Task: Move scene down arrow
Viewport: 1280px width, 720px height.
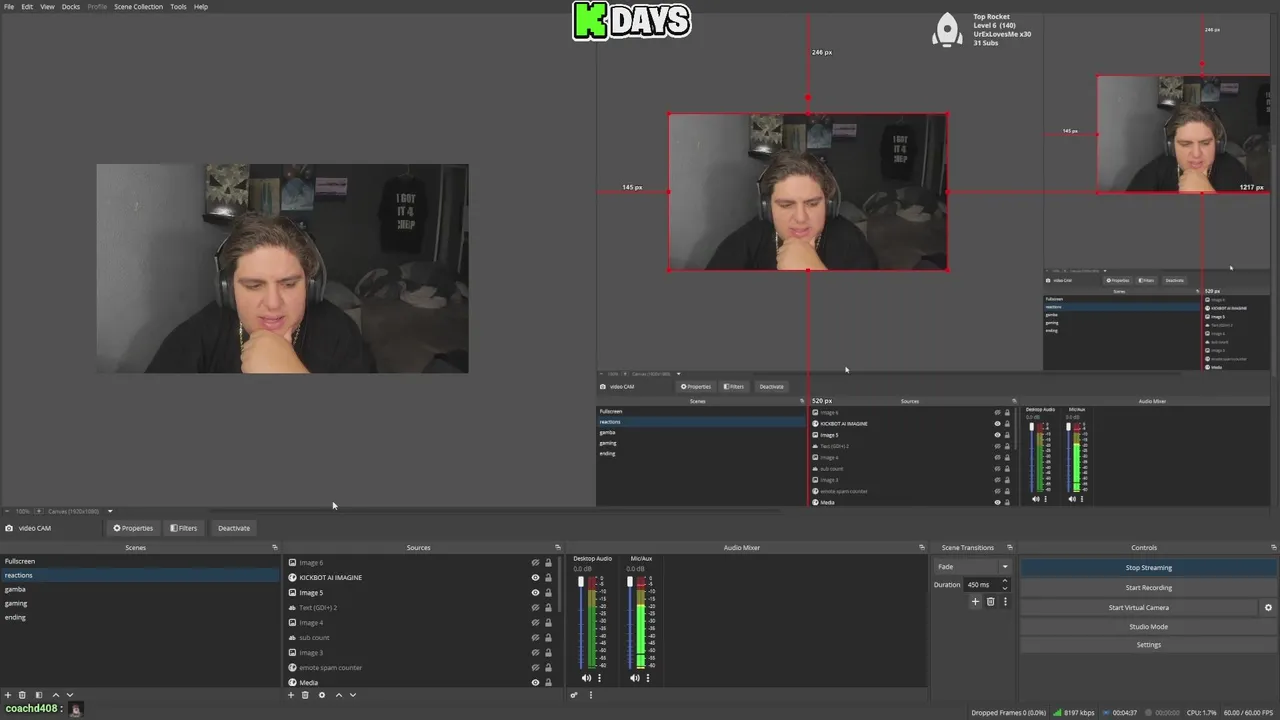Action: click(69, 695)
